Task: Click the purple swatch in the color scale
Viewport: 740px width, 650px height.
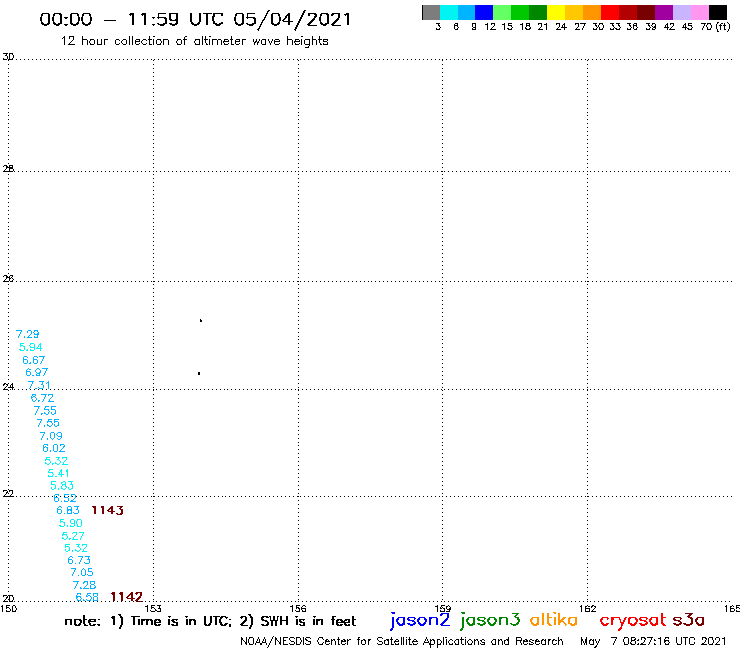Action: pos(664,12)
